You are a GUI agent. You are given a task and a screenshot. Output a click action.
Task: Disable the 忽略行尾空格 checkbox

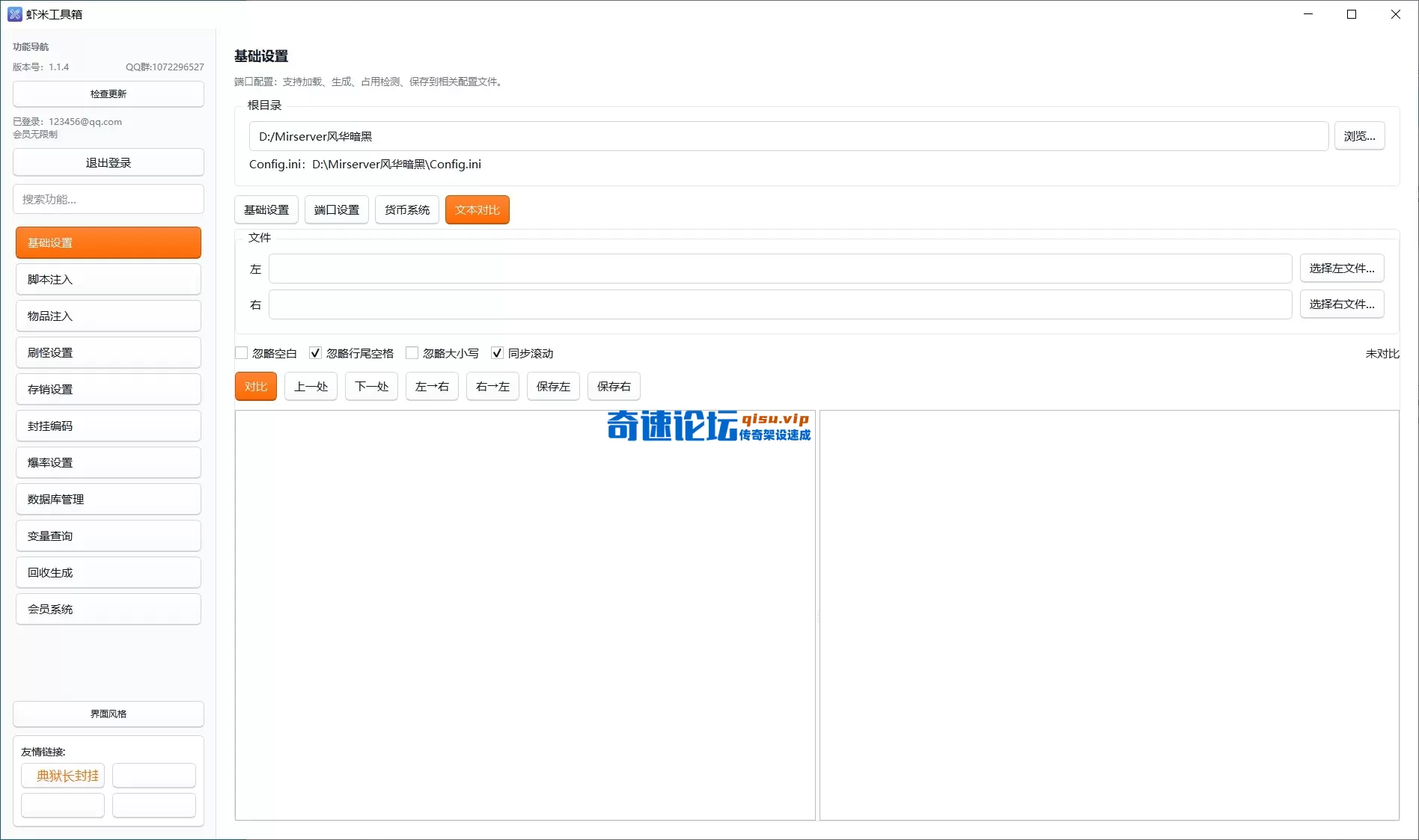(x=315, y=352)
